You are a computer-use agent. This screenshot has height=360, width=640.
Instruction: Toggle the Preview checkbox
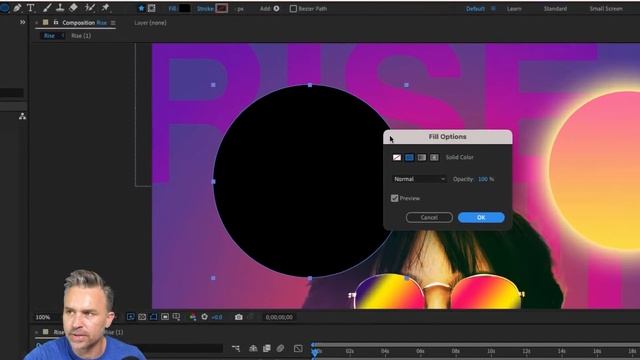click(x=394, y=198)
